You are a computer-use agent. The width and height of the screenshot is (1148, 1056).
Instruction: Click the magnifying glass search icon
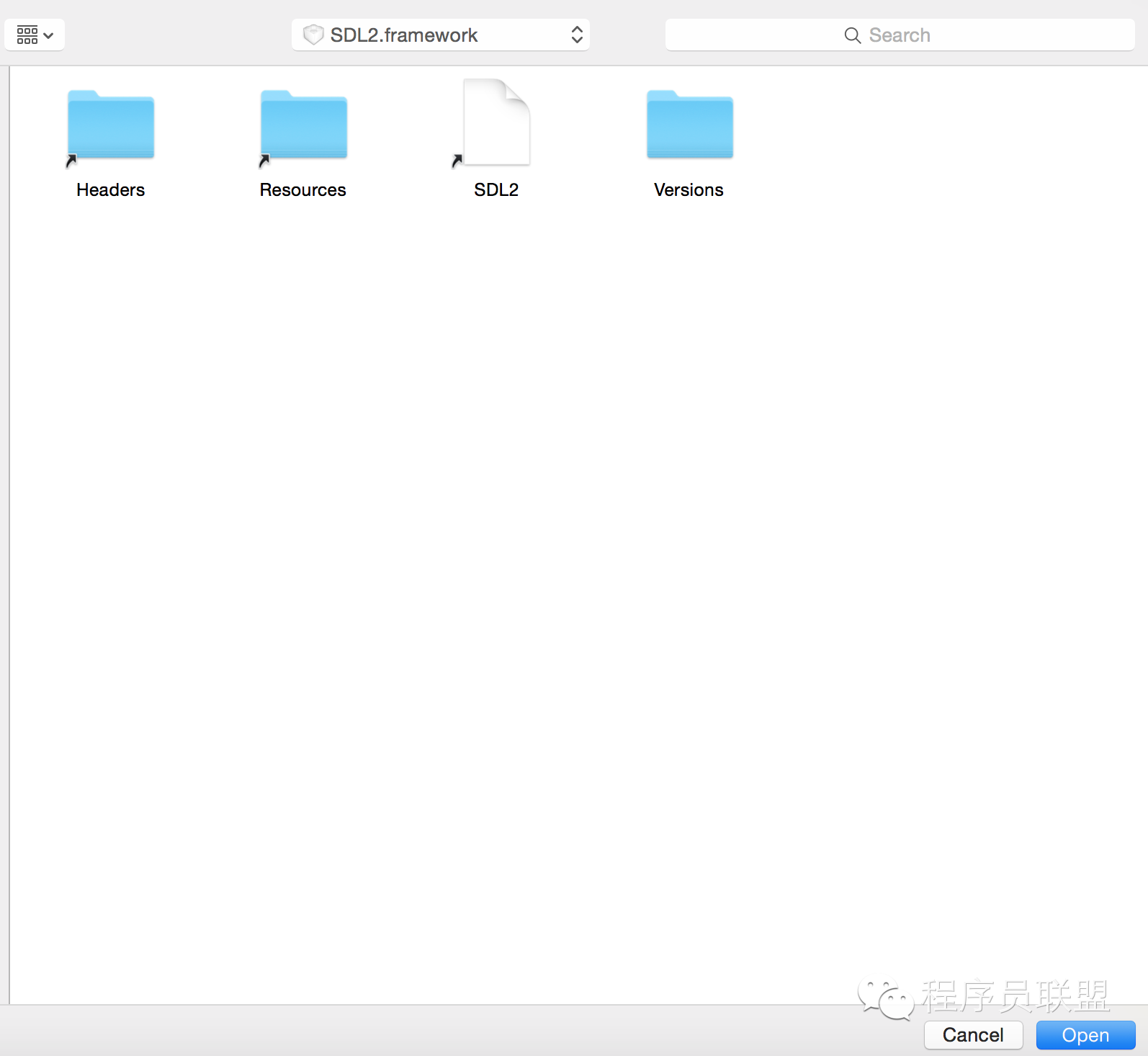pyautogui.click(x=853, y=35)
